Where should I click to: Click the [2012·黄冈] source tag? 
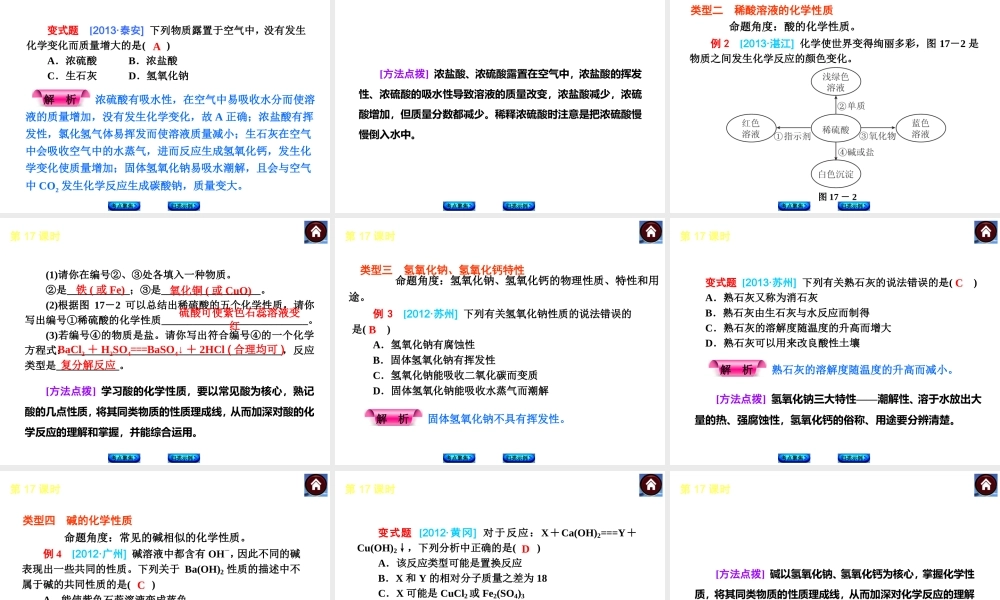(x=448, y=532)
